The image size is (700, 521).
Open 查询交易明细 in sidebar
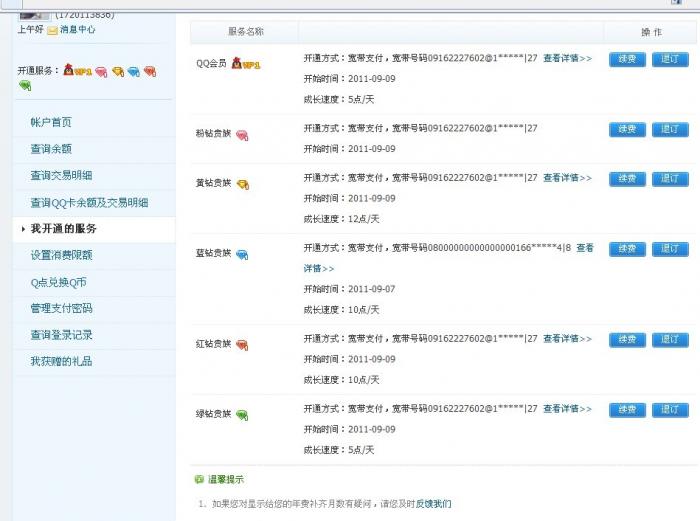[61, 175]
